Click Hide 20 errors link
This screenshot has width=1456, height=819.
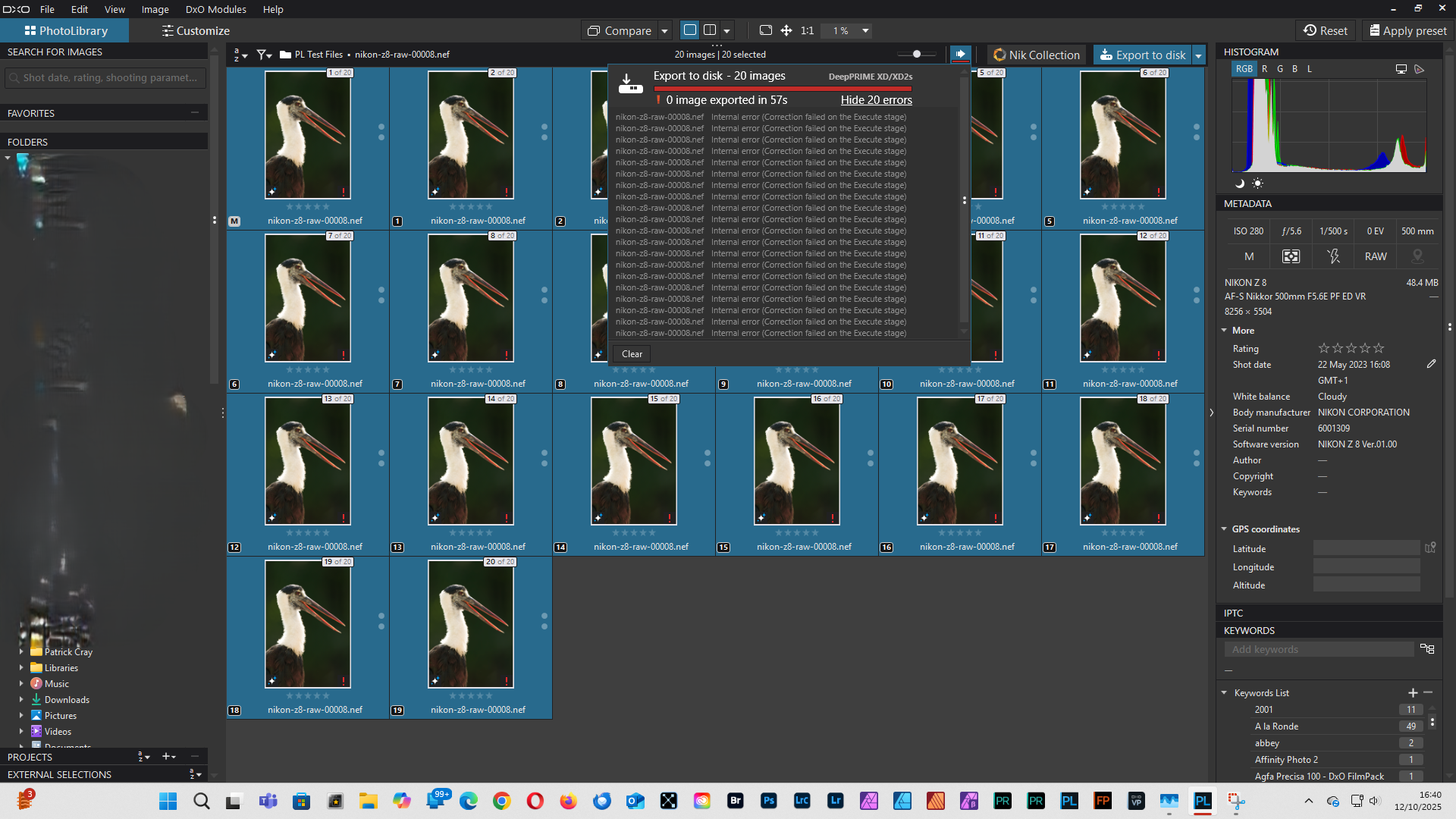click(x=876, y=100)
